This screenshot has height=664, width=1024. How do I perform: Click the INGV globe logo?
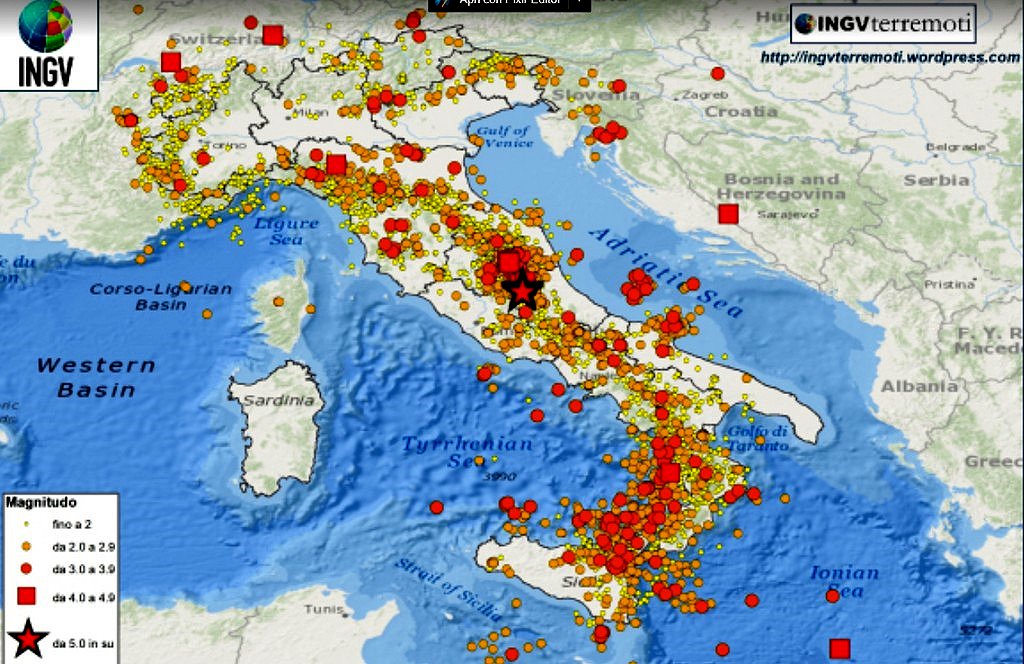pyautogui.click(x=46, y=27)
